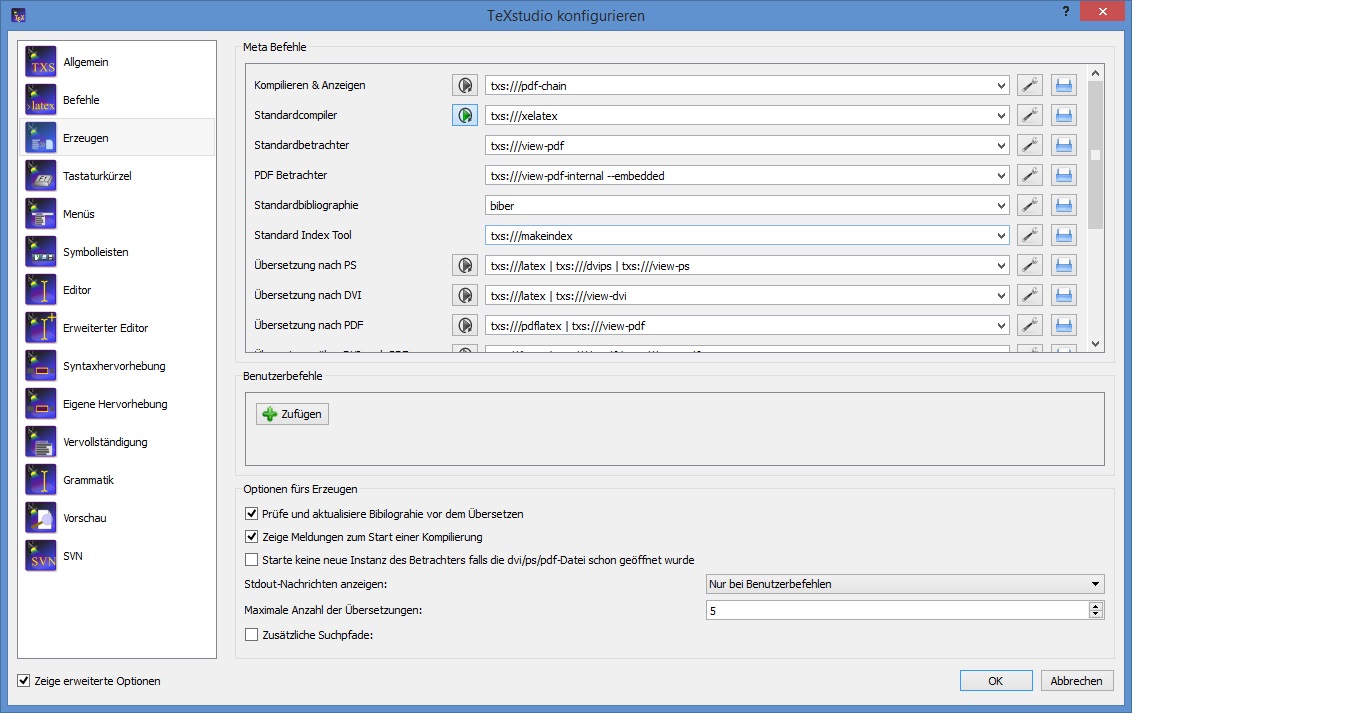Reset Übersetzung nach PDF with blue icon
The image size is (1360, 713).
tap(1064, 326)
